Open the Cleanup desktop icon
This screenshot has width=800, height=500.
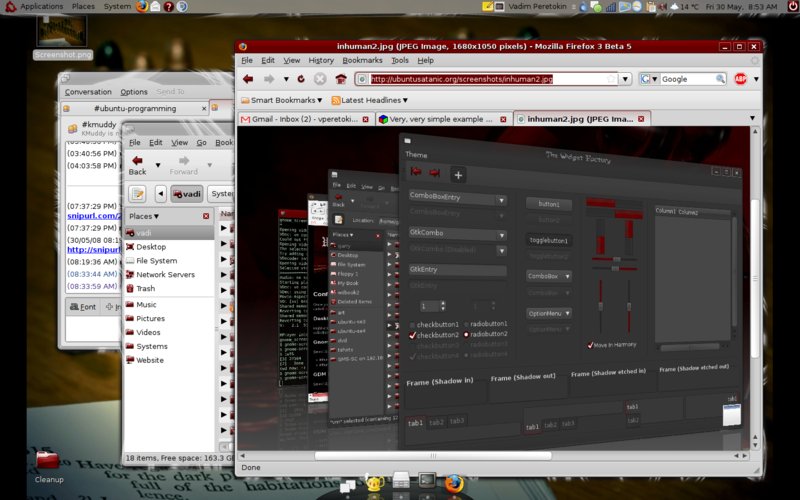(48, 461)
